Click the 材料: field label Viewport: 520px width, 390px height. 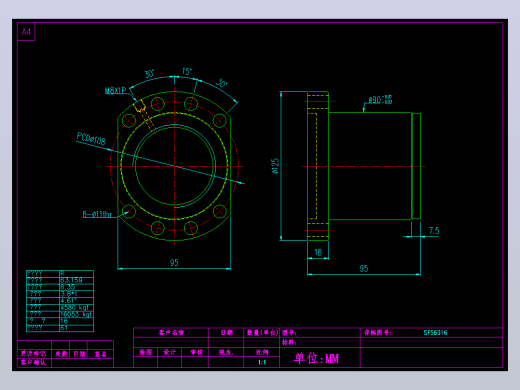point(289,342)
